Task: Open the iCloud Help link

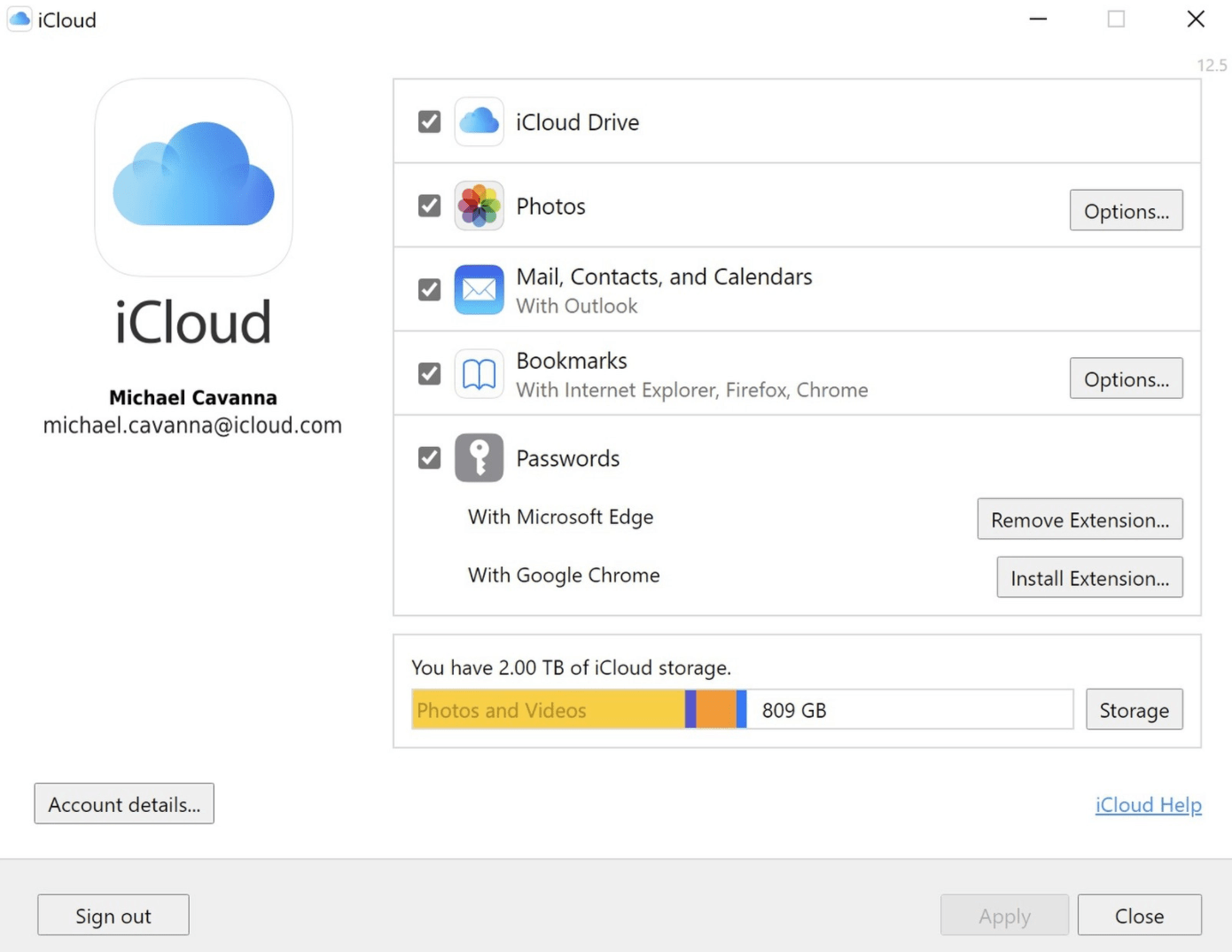Action: (x=1148, y=805)
